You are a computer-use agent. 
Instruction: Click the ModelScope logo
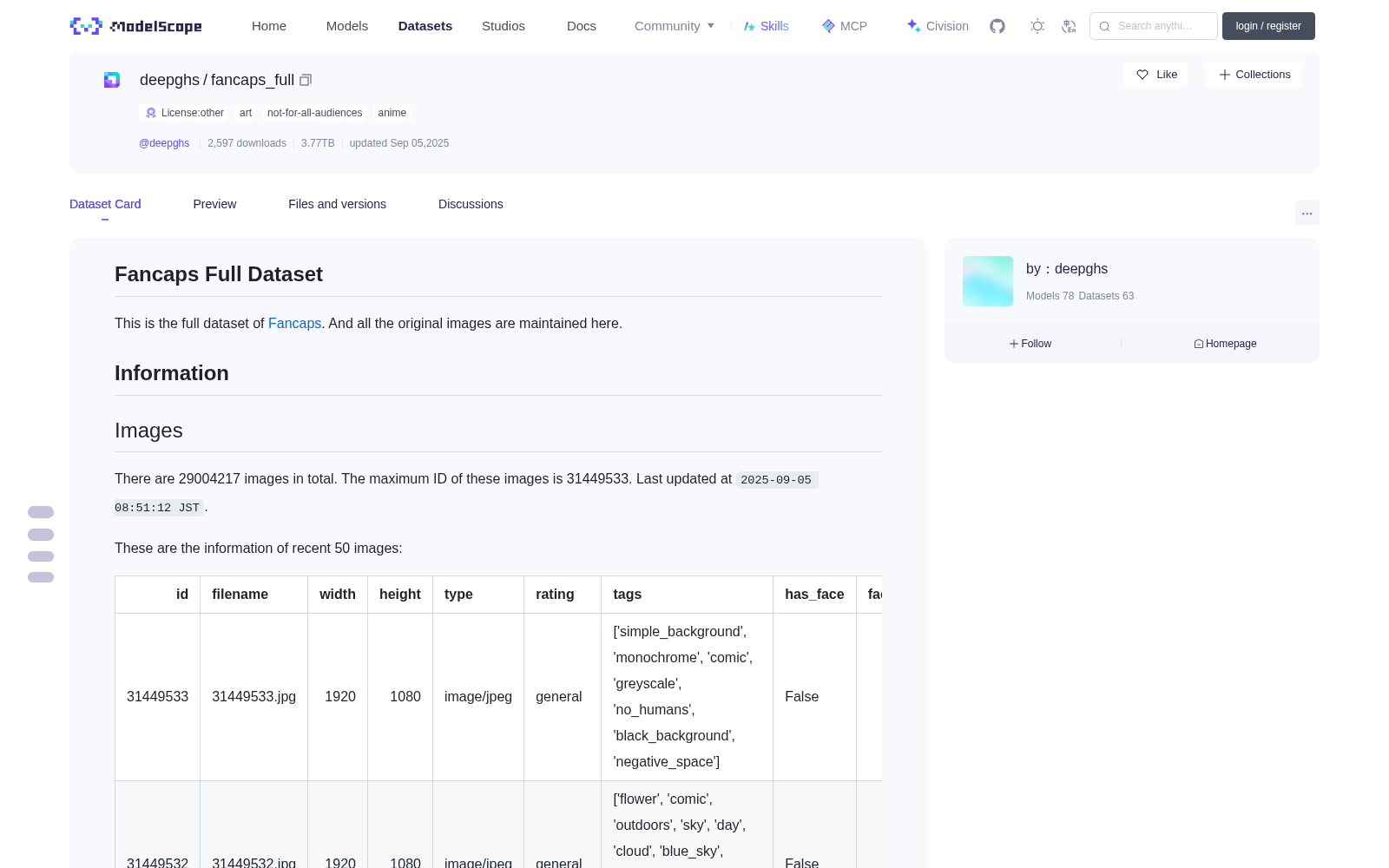point(136,26)
